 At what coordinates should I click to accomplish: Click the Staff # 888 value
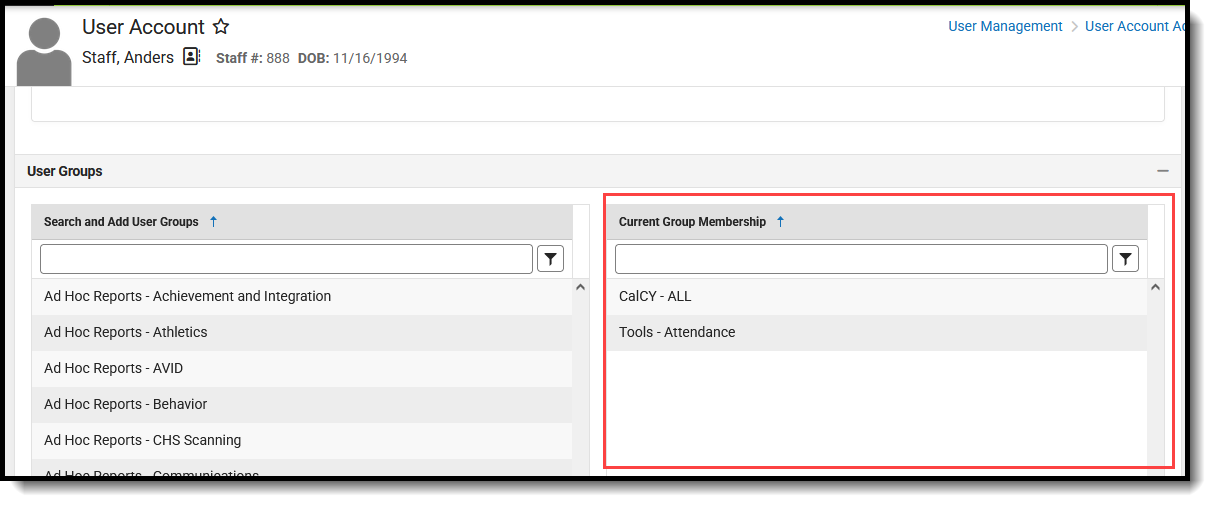click(278, 58)
